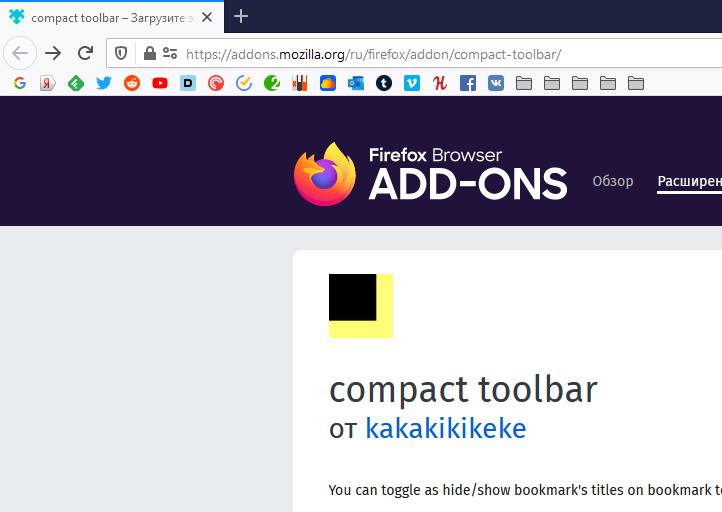Open the orange cloud bookmark icon

[x=328, y=83]
